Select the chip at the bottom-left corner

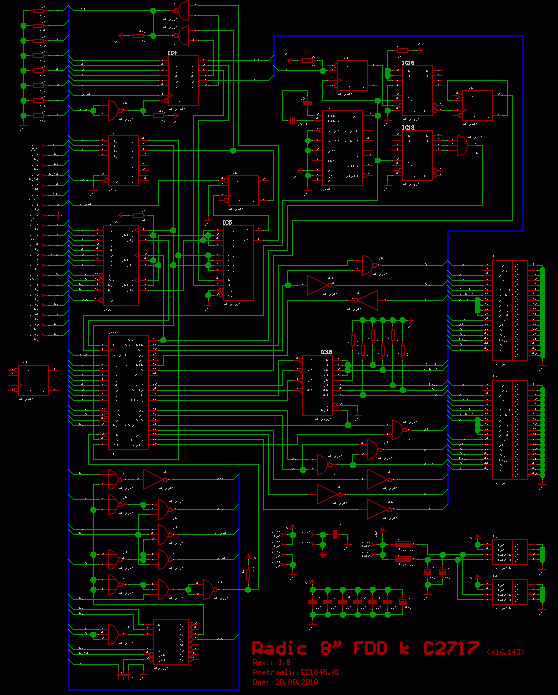[x=171, y=641]
